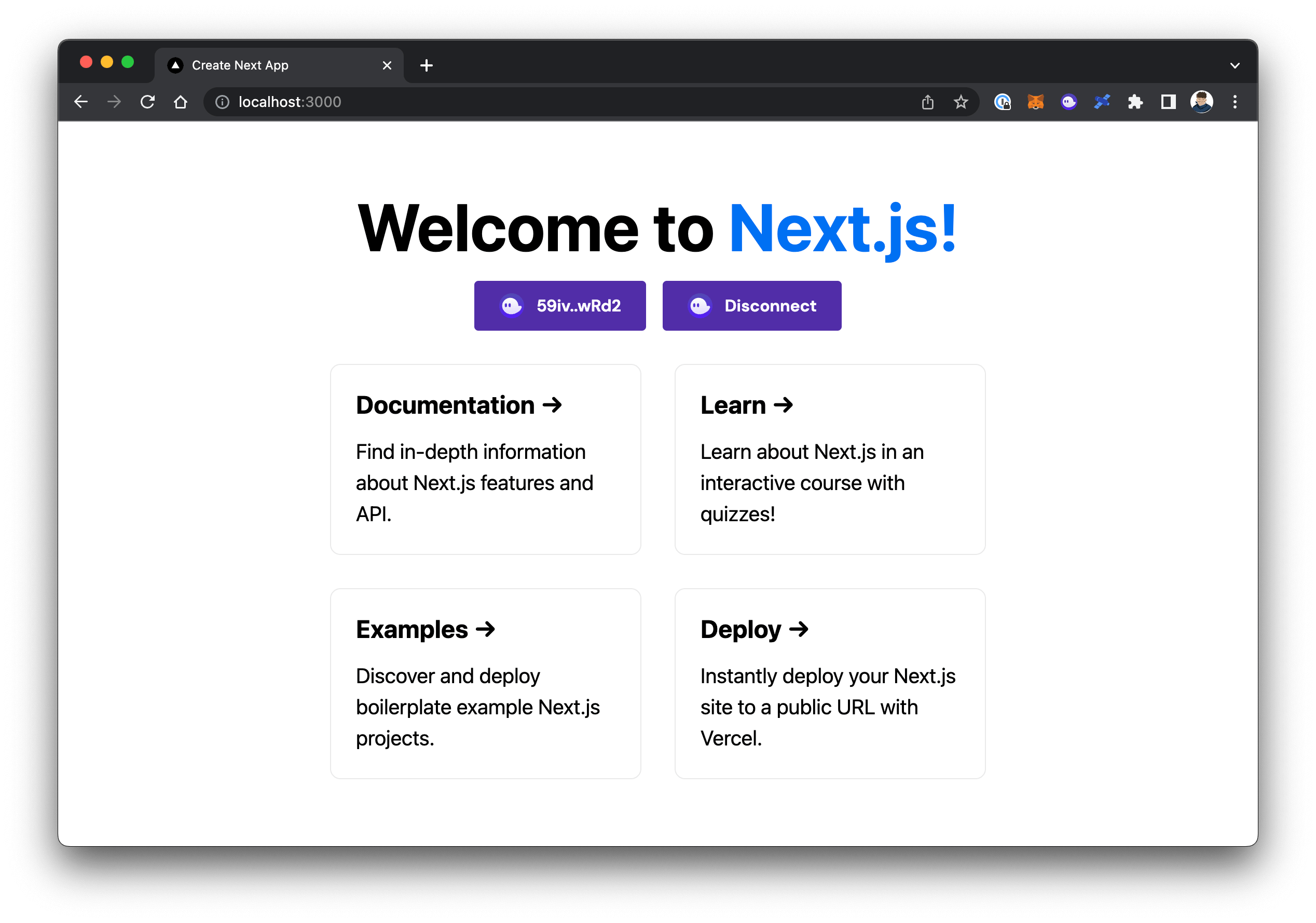This screenshot has height=923, width=1316.
Task: Click the browser forward arrow
Action: pos(114,102)
